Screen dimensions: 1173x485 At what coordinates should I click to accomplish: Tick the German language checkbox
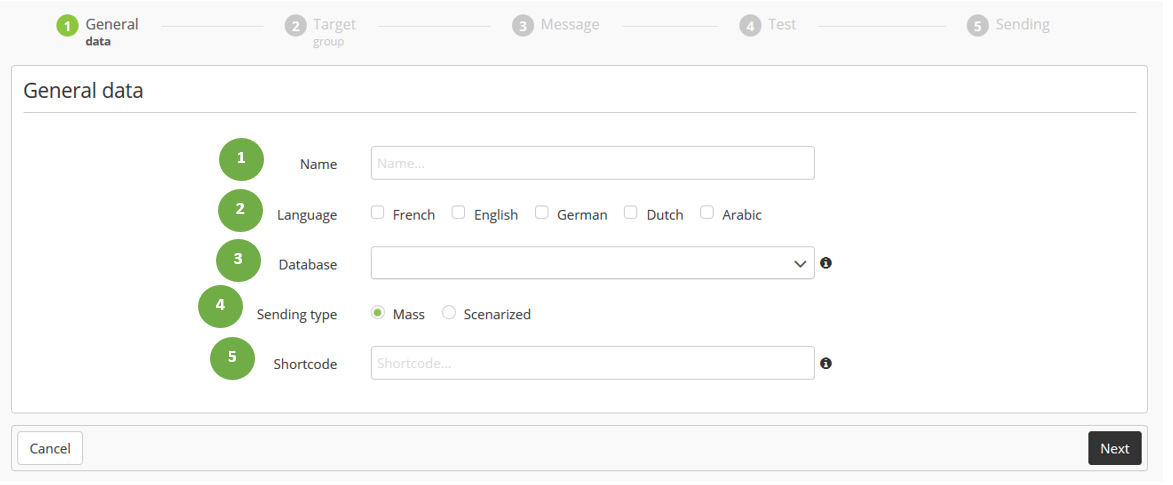click(x=541, y=212)
